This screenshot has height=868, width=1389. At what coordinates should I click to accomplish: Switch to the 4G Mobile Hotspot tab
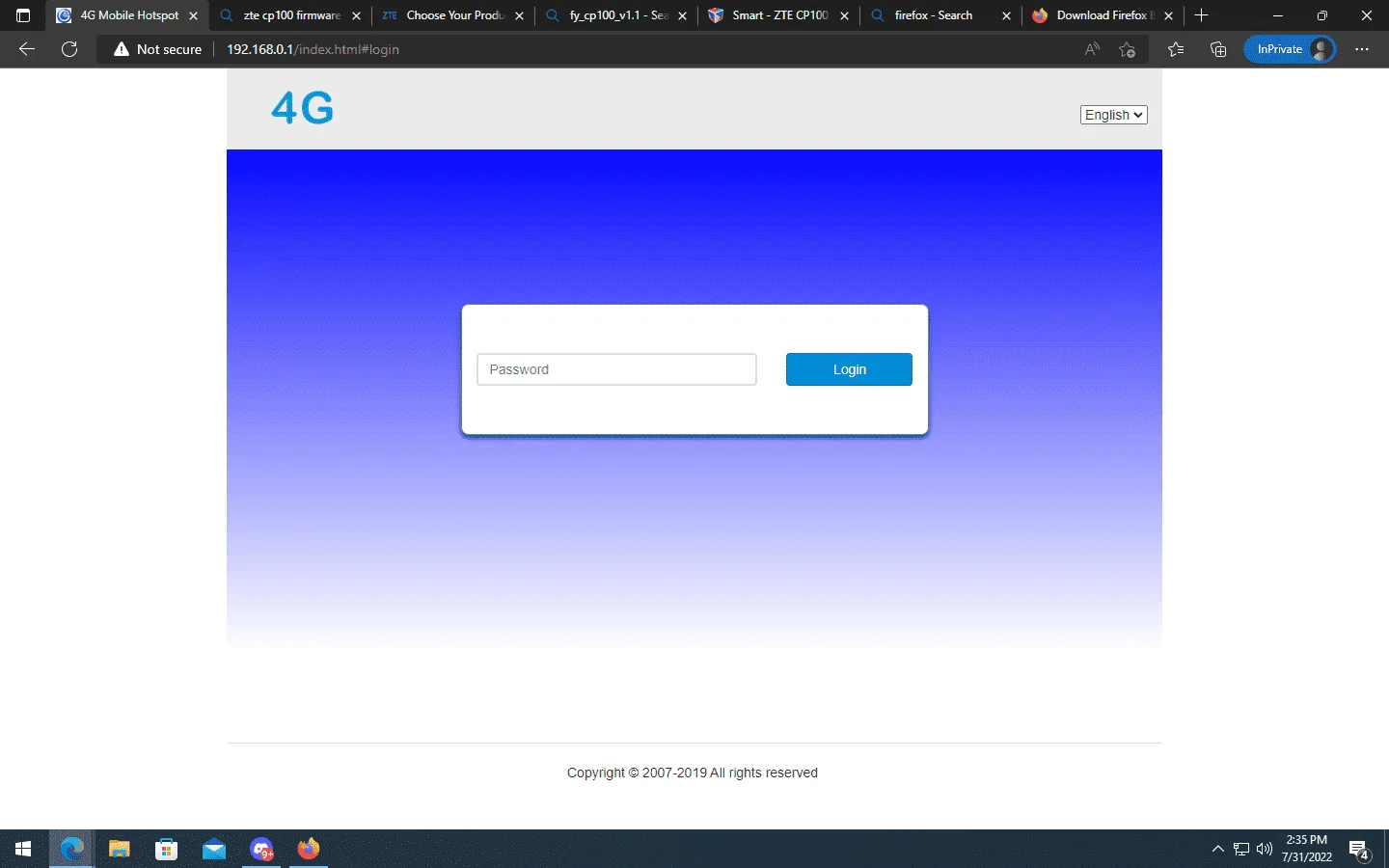point(128,15)
